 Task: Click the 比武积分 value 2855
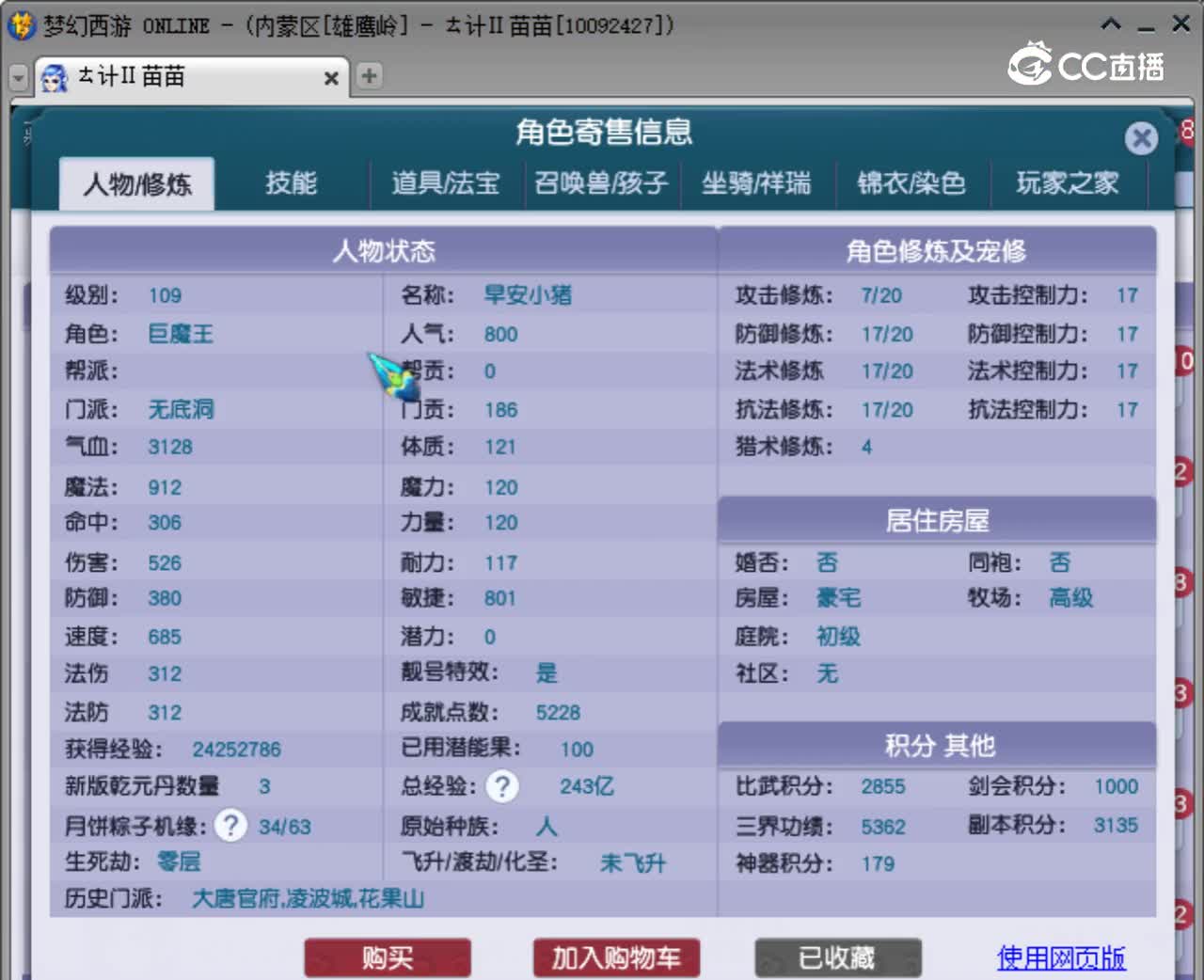pyautogui.click(x=883, y=786)
